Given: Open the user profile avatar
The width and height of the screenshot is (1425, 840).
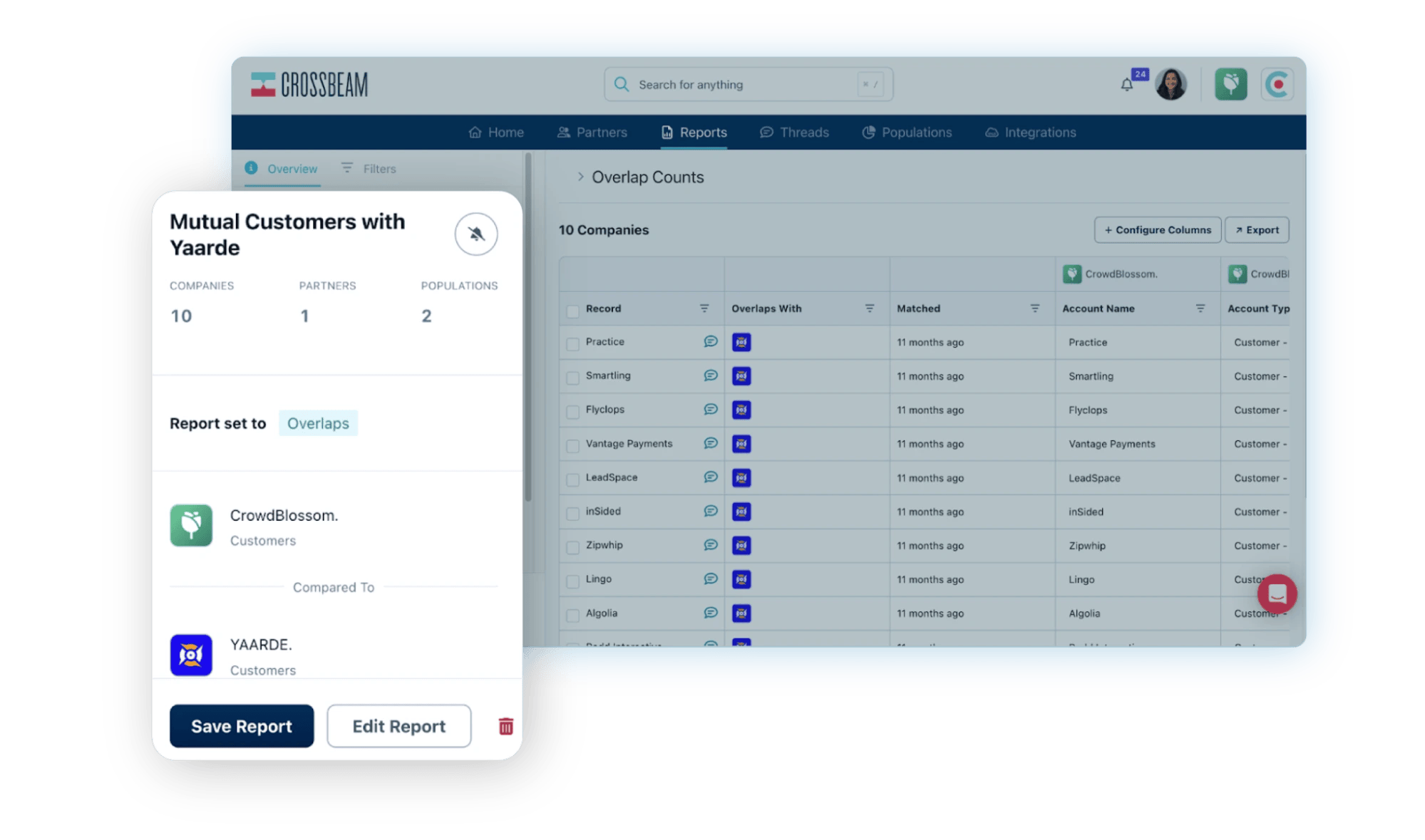Looking at the screenshot, I should [1171, 84].
